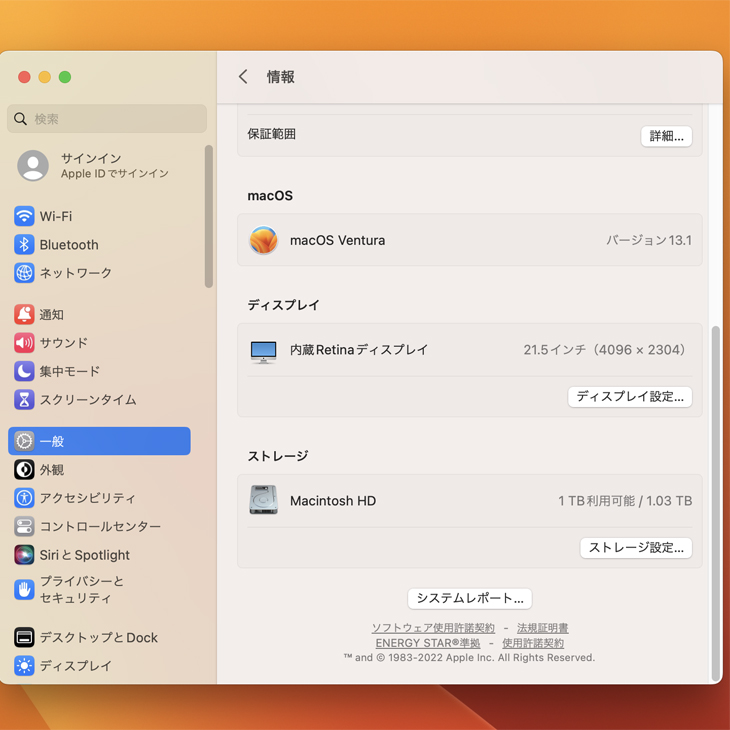Open the 法規証明書 link
730x730 pixels.
pyautogui.click(x=542, y=628)
